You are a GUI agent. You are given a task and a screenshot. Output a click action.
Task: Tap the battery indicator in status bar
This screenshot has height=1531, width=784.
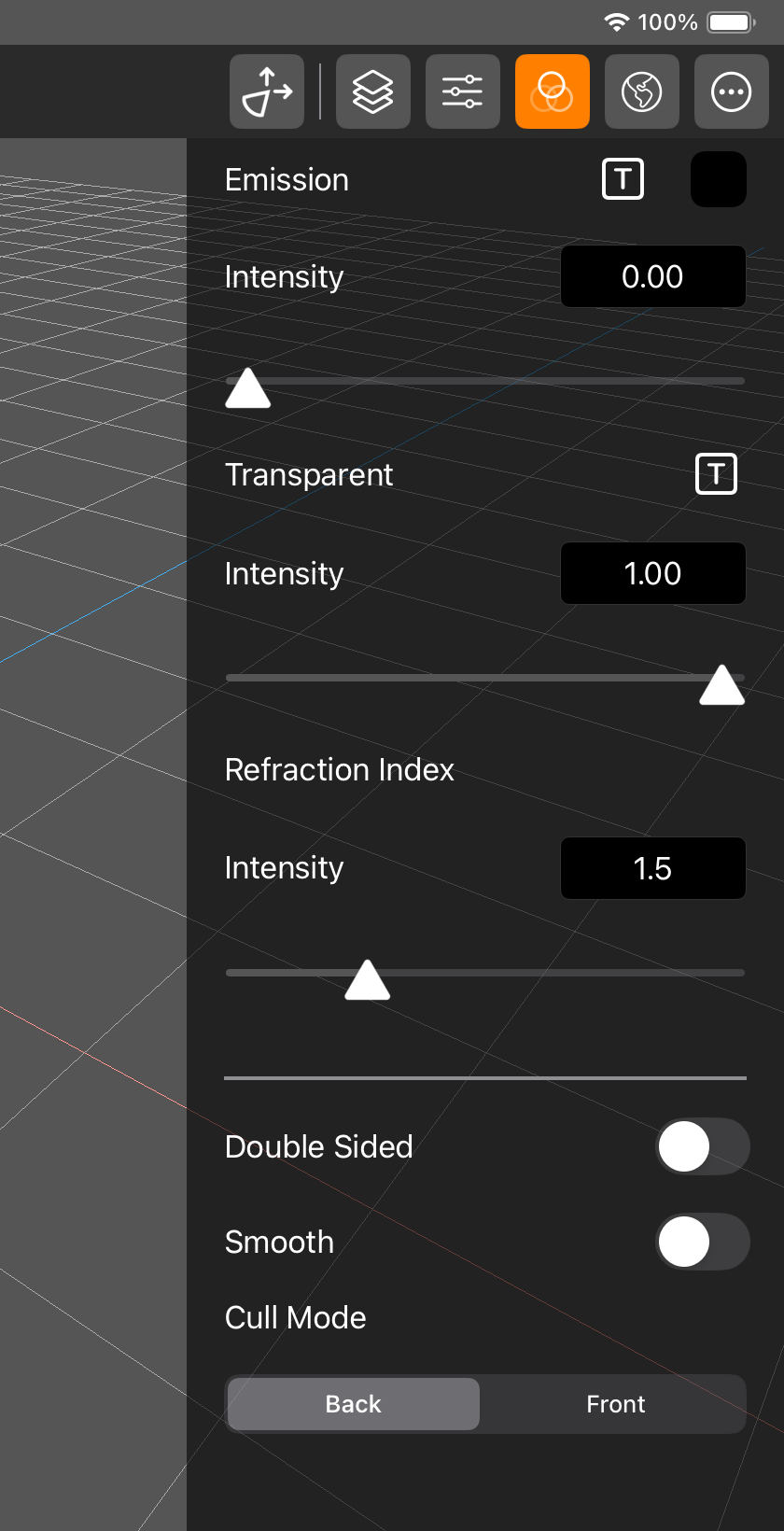(732, 21)
